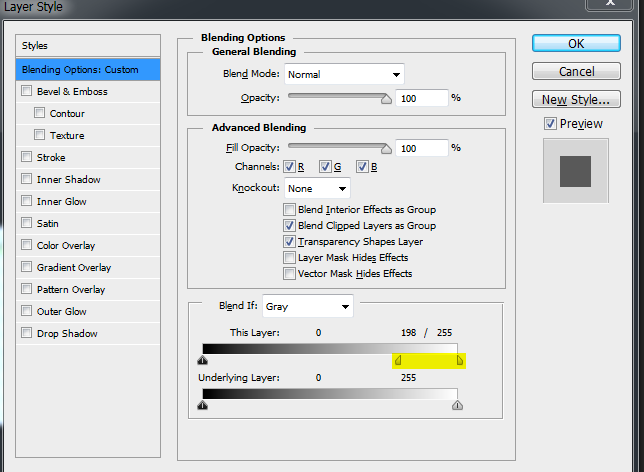This screenshot has height=472, width=644.
Task: Enable the Drop Shadow checkbox
Action: click(27, 333)
